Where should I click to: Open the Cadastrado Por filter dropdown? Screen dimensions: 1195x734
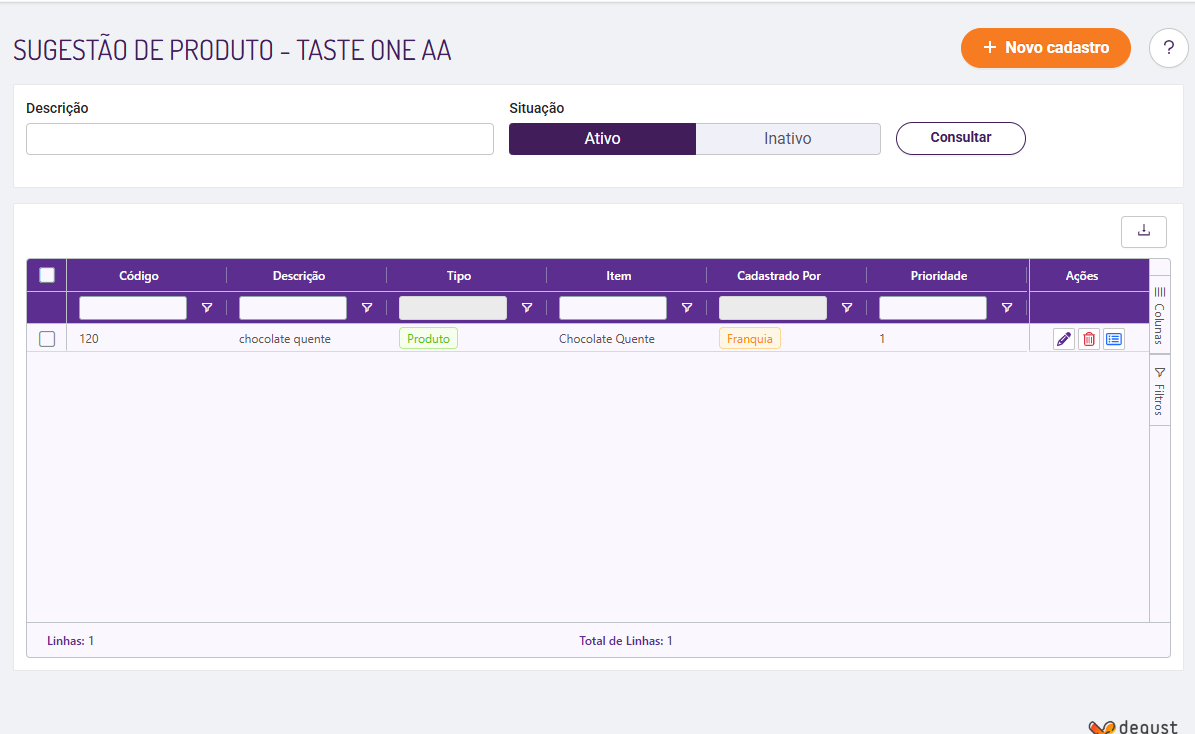pyautogui.click(x=773, y=308)
